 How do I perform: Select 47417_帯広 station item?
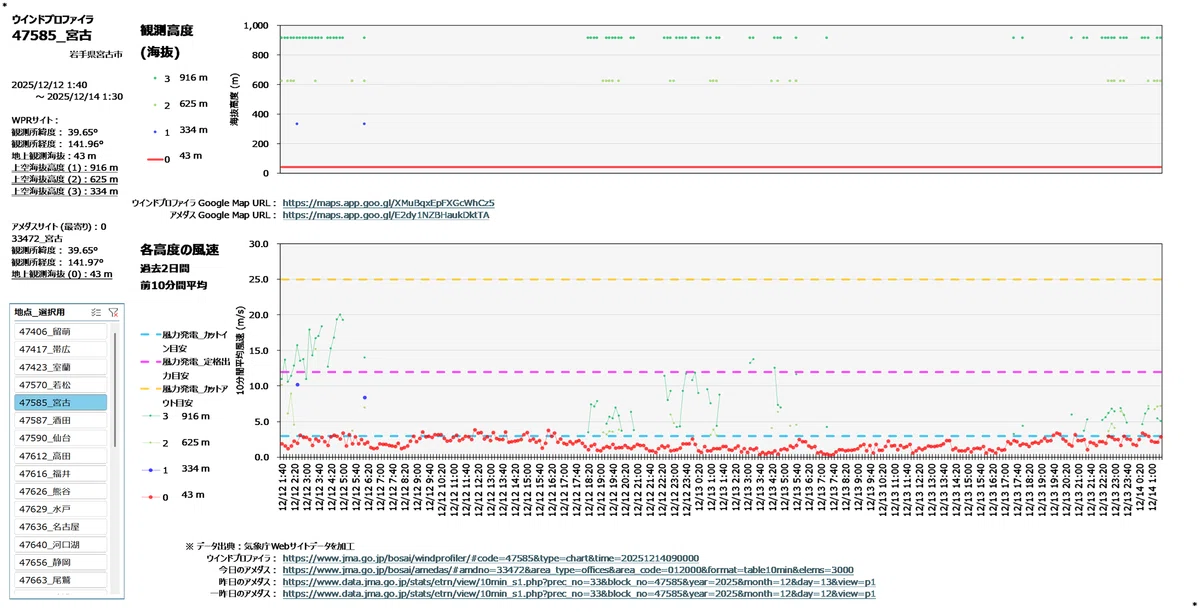click(60, 349)
